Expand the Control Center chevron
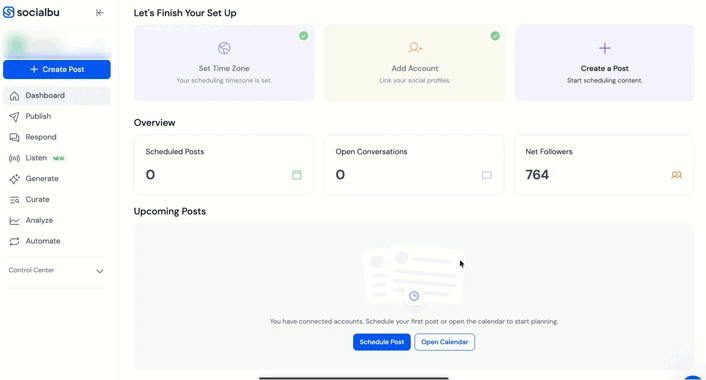Image resolution: width=706 pixels, height=380 pixels. coord(100,271)
